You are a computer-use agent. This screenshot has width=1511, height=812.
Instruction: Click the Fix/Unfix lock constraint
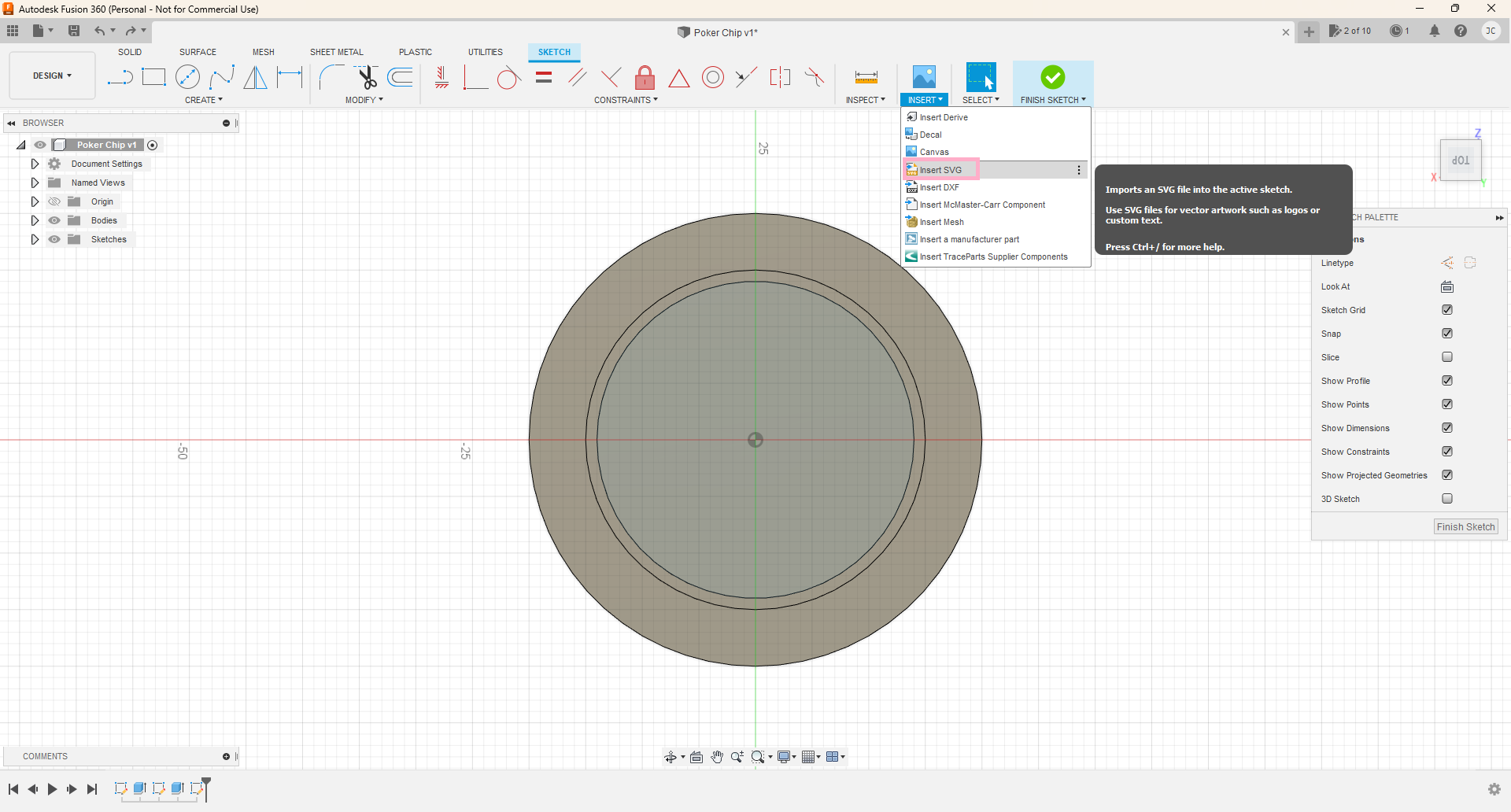click(645, 77)
